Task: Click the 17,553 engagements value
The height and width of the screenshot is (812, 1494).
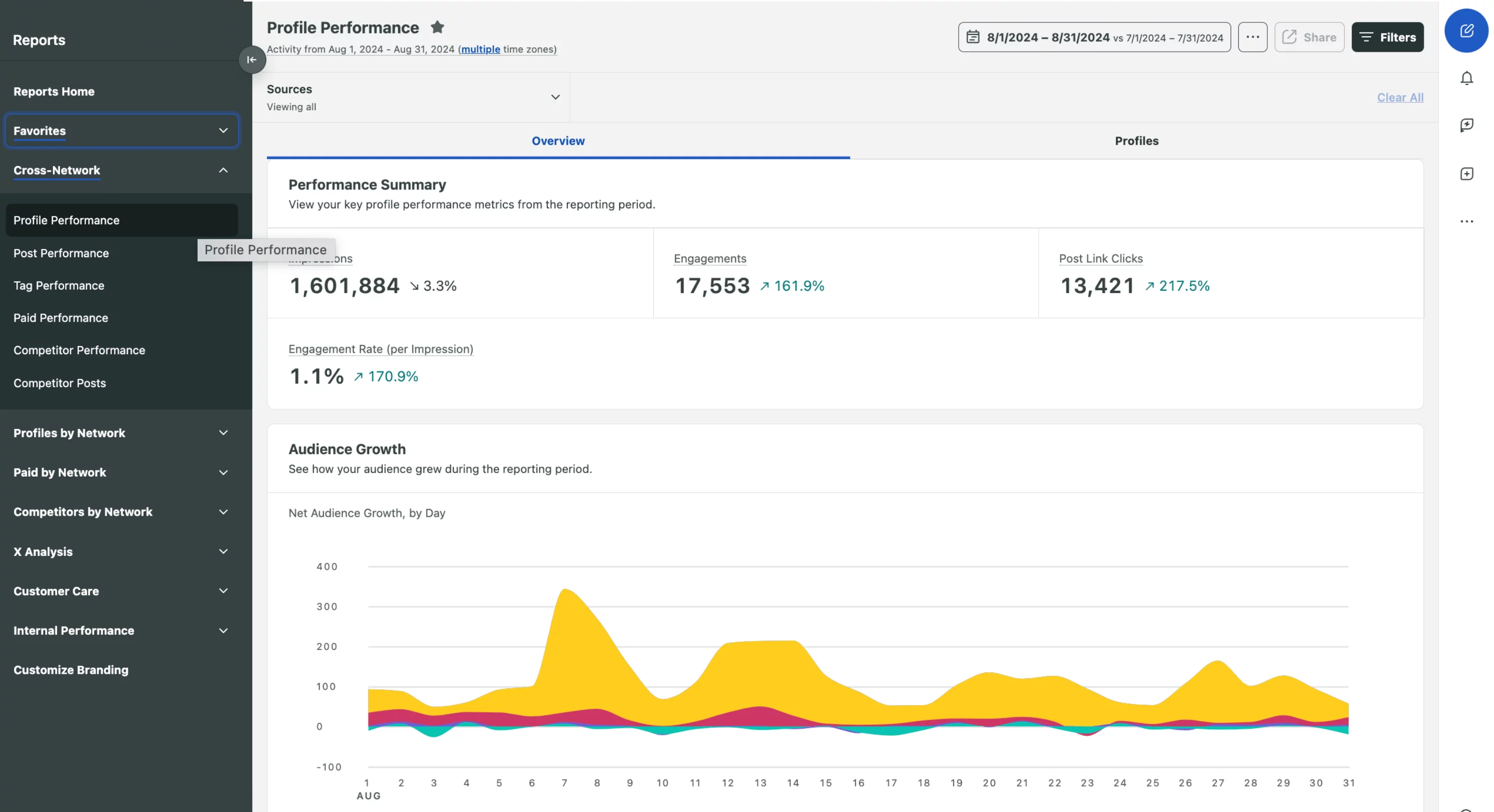Action: click(712, 286)
